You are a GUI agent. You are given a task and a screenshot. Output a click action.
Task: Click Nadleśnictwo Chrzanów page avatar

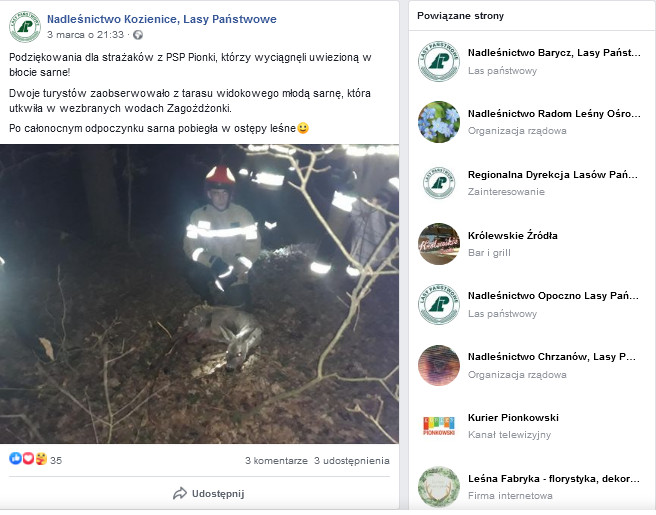click(x=438, y=365)
